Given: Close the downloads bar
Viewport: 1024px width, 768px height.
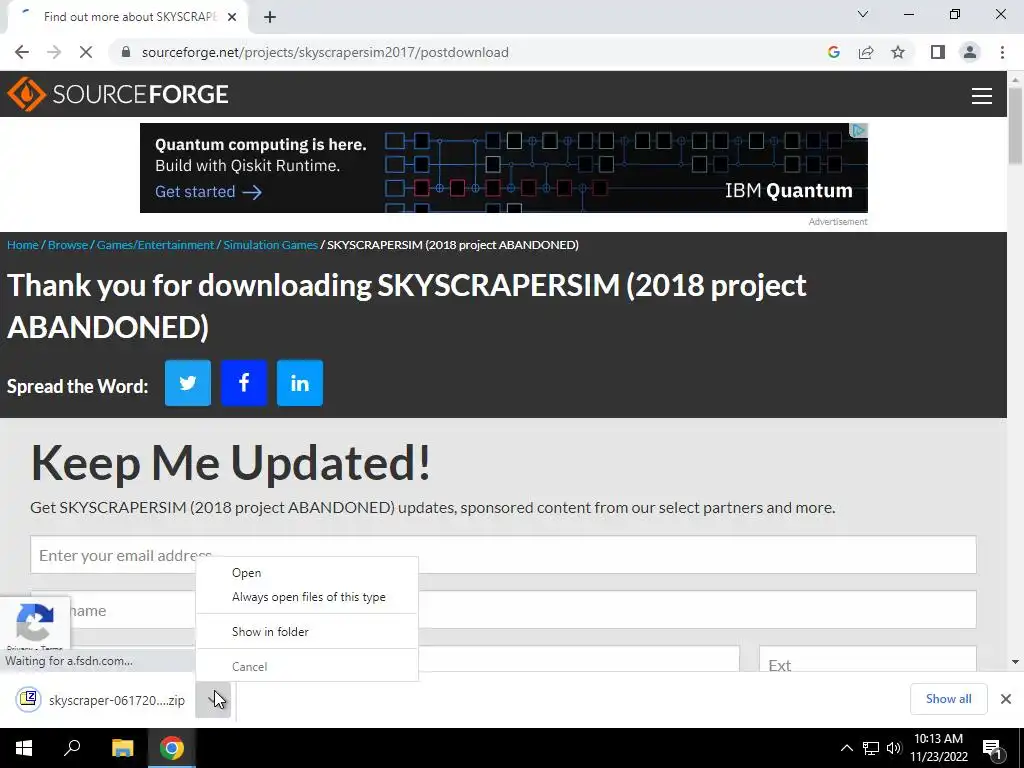Looking at the screenshot, I should click(1006, 699).
